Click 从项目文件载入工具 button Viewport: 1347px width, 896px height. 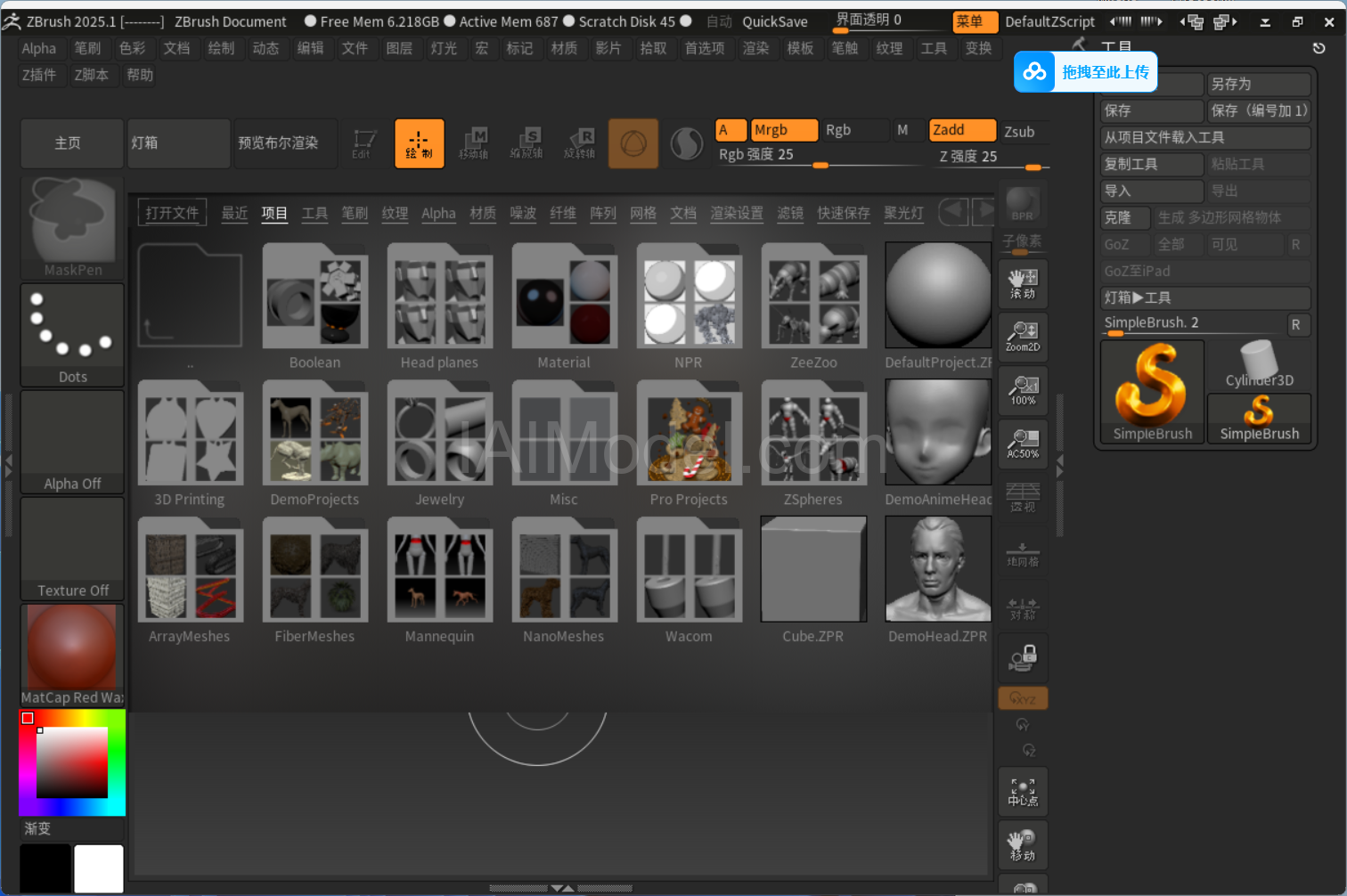pos(1205,137)
